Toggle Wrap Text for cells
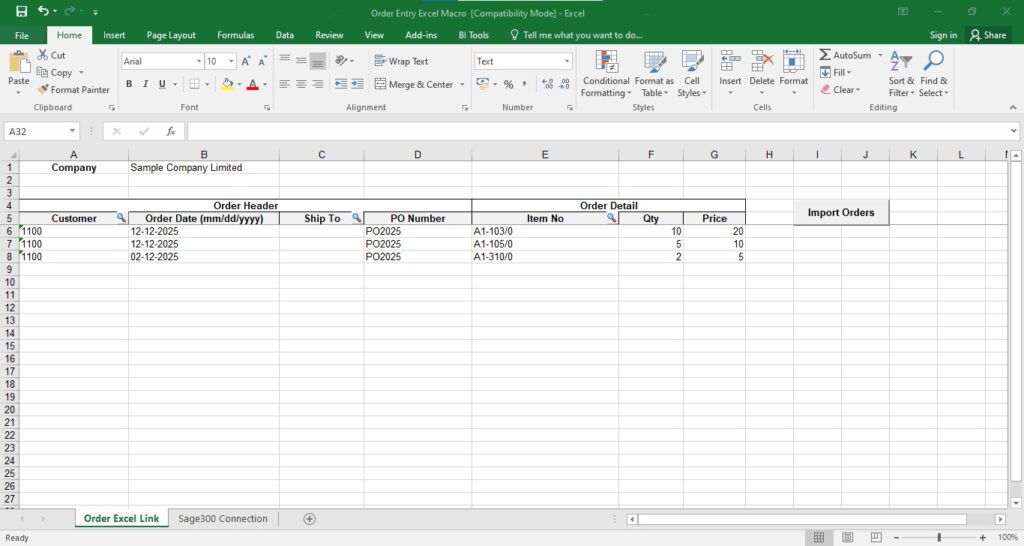Image resolution: width=1024 pixels, height=546 pixels. [x=400, y=61]
